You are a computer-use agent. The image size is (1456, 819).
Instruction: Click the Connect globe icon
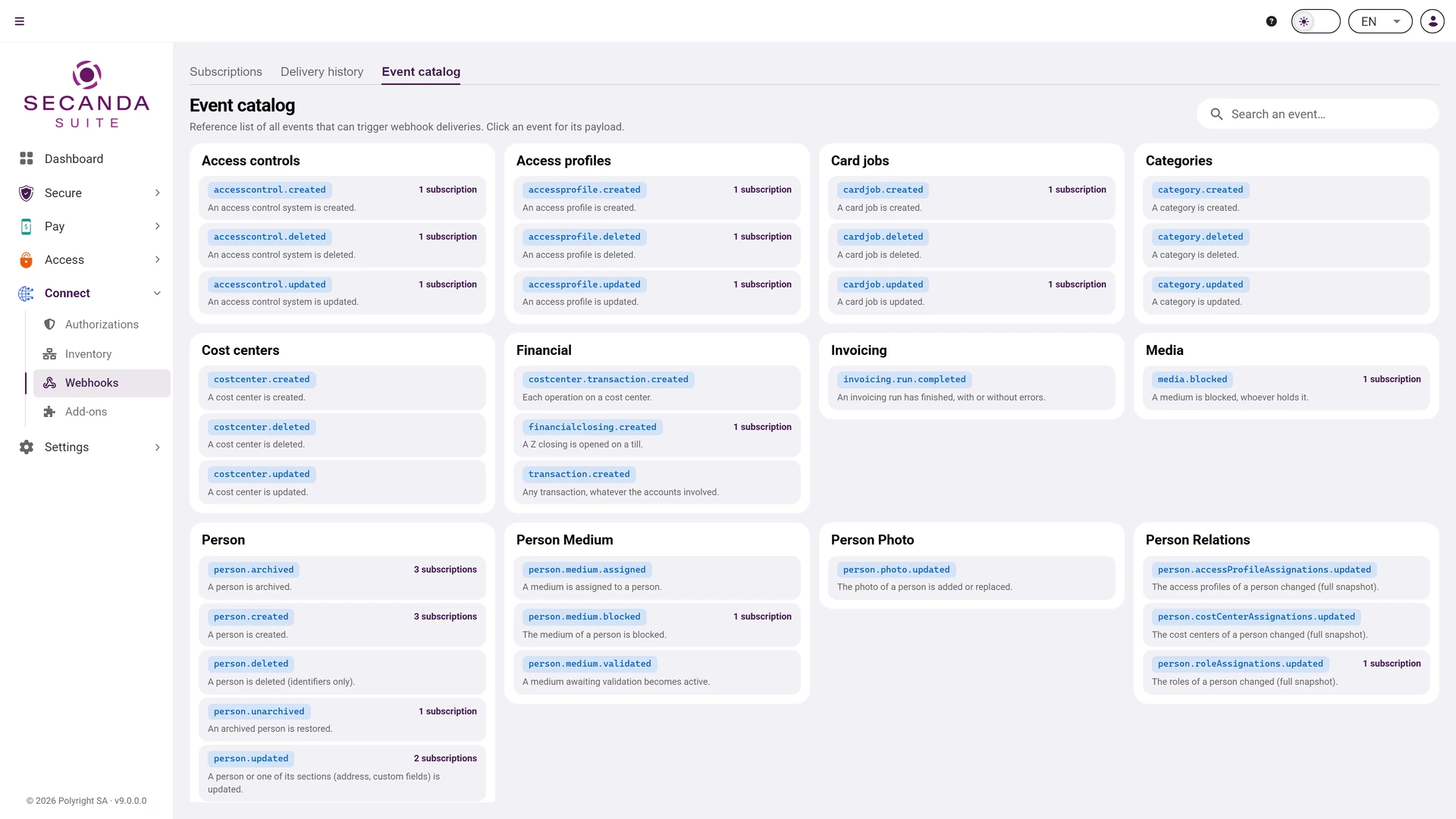tap(27, 293)
